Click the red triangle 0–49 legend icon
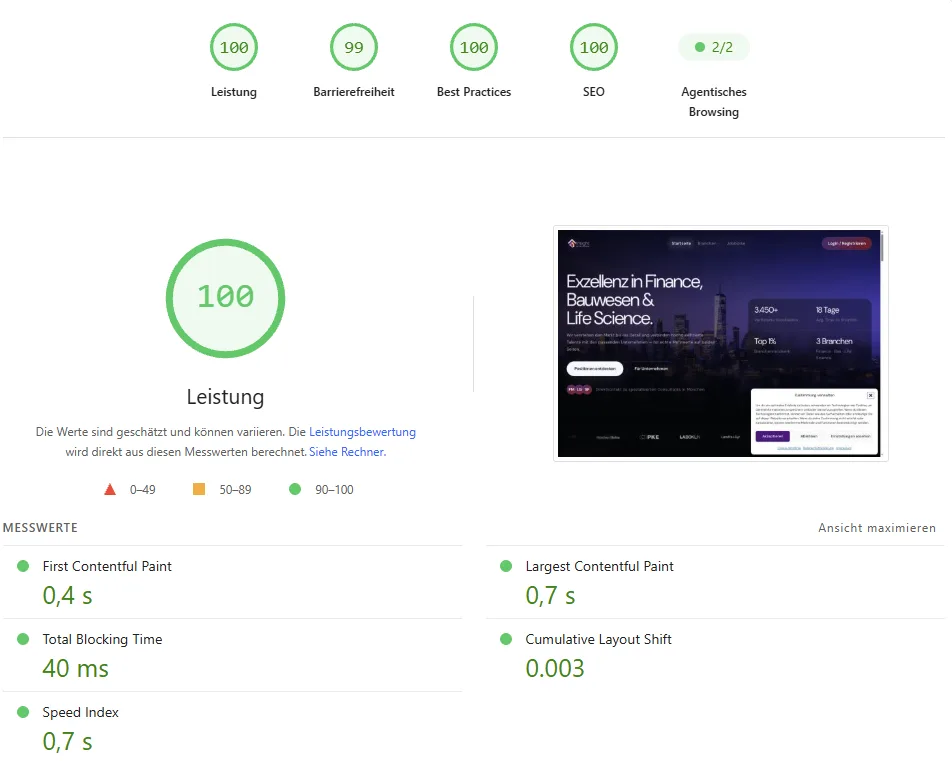952x761 pixels. point(110,490)
